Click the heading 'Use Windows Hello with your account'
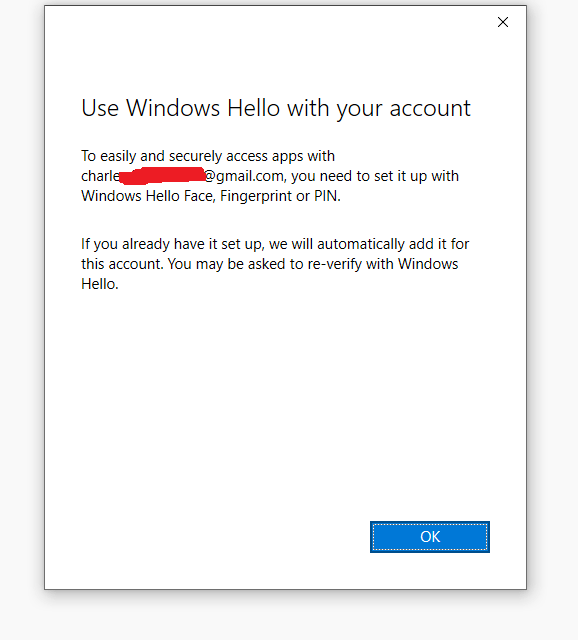578x640 pixels. [x=276, y=109]
